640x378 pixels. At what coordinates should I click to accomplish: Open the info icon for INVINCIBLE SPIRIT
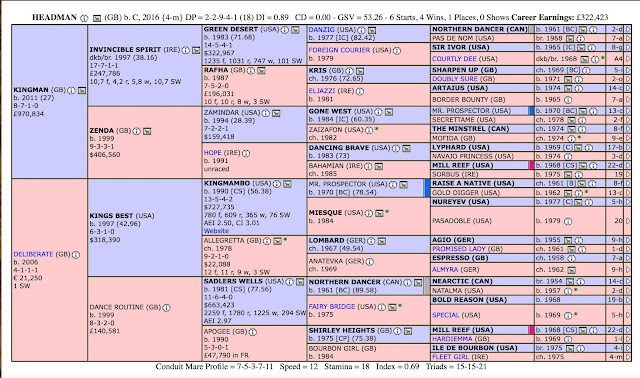click(x=186, y=50)
